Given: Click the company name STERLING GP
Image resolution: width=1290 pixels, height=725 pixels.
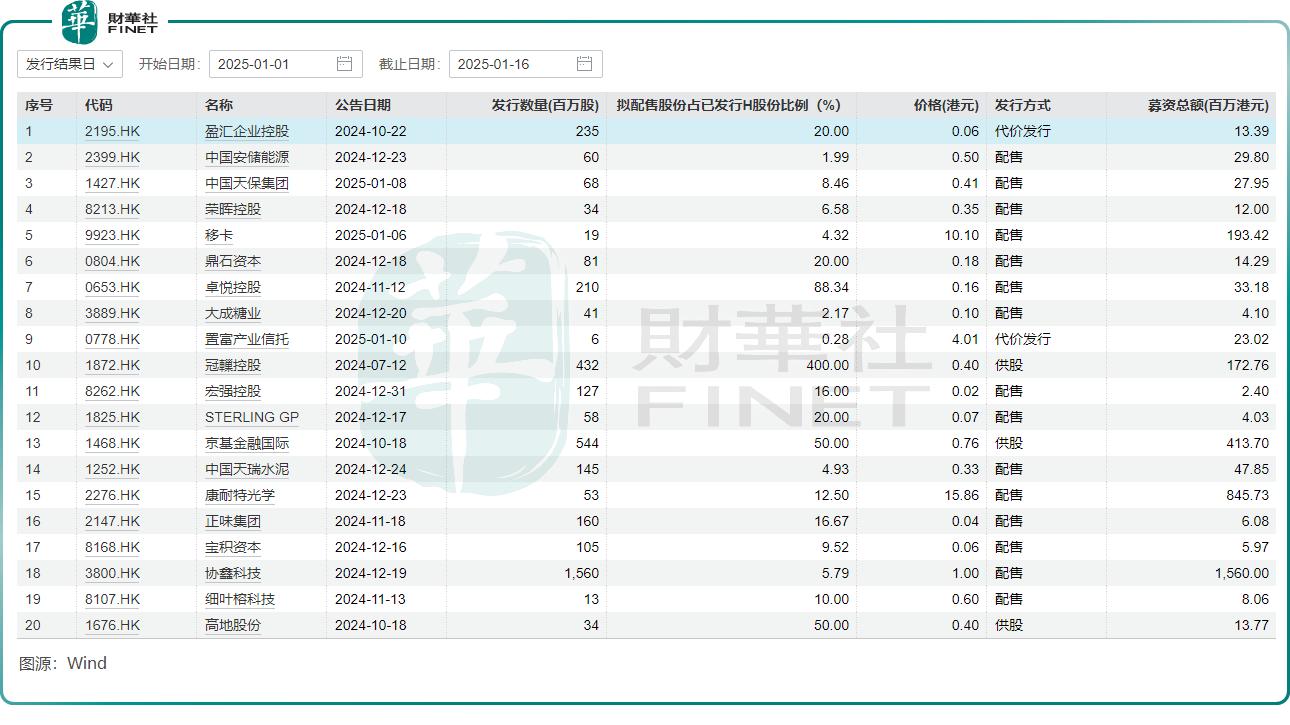Looking at the screenshot, I should [x=252, y=417].
